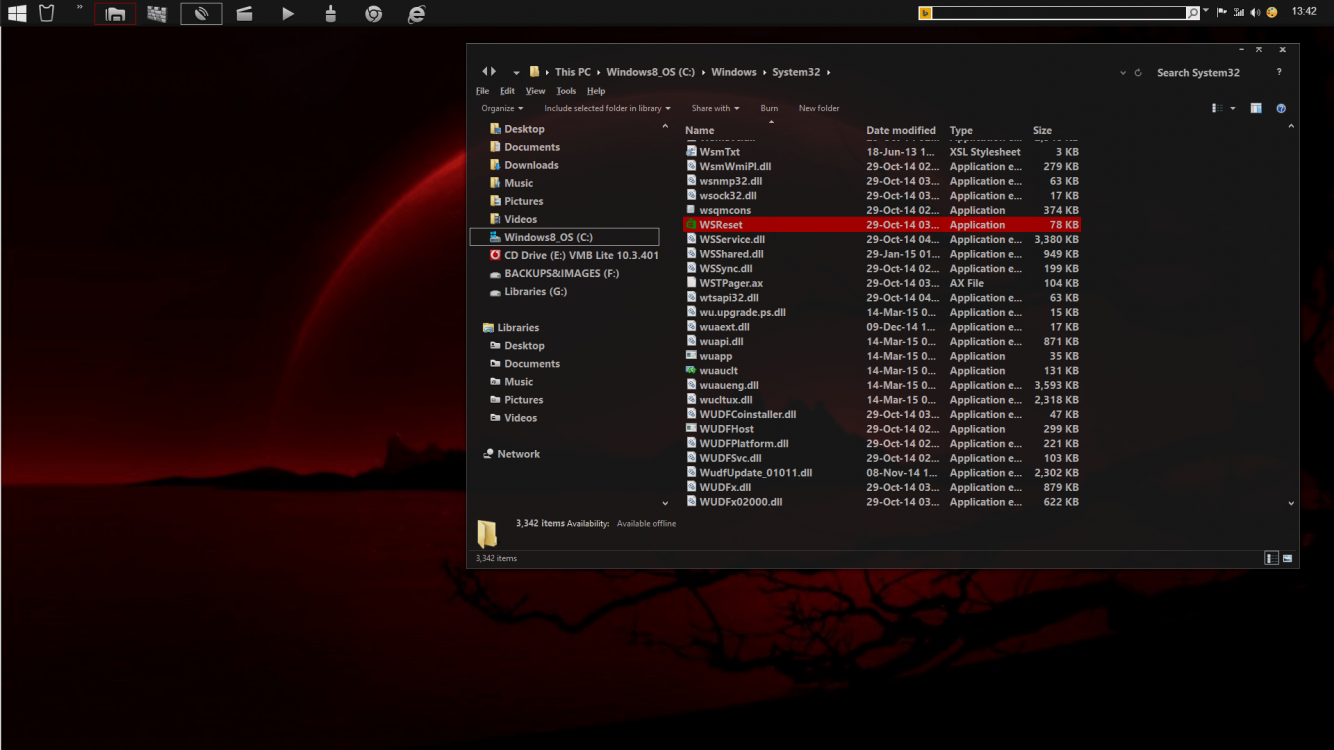Open the Action Center flag tray icon
Screen dimensions: 1334x750
point(1222,12)
